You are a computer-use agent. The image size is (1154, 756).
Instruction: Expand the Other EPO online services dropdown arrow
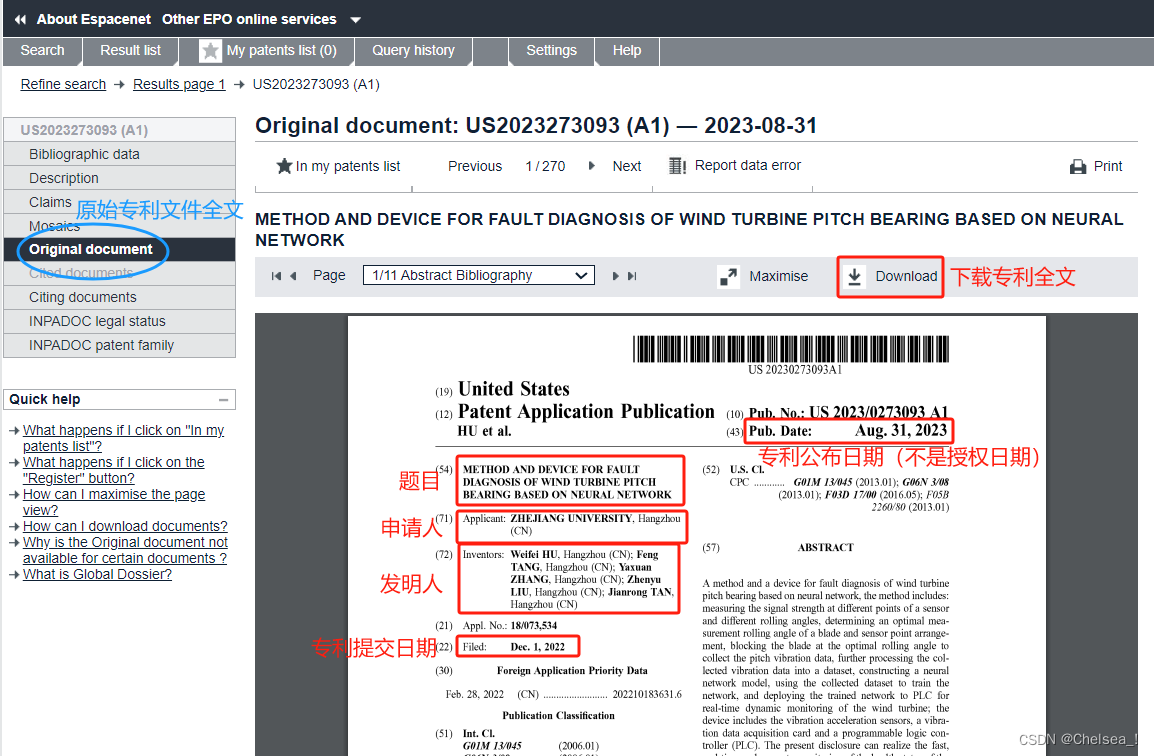pos(355,20)
